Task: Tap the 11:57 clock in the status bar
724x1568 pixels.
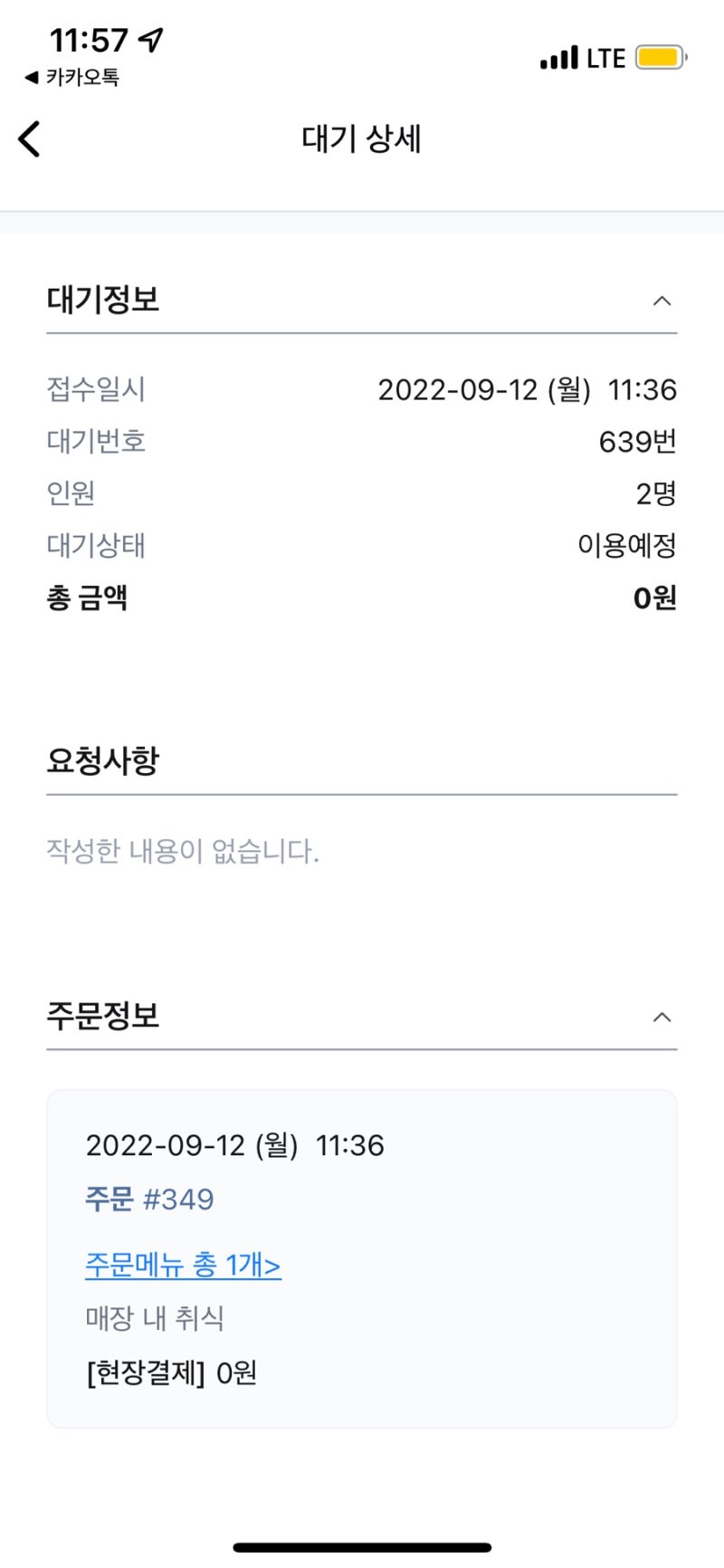Action: pyautogui.click(x=88, y=40)
